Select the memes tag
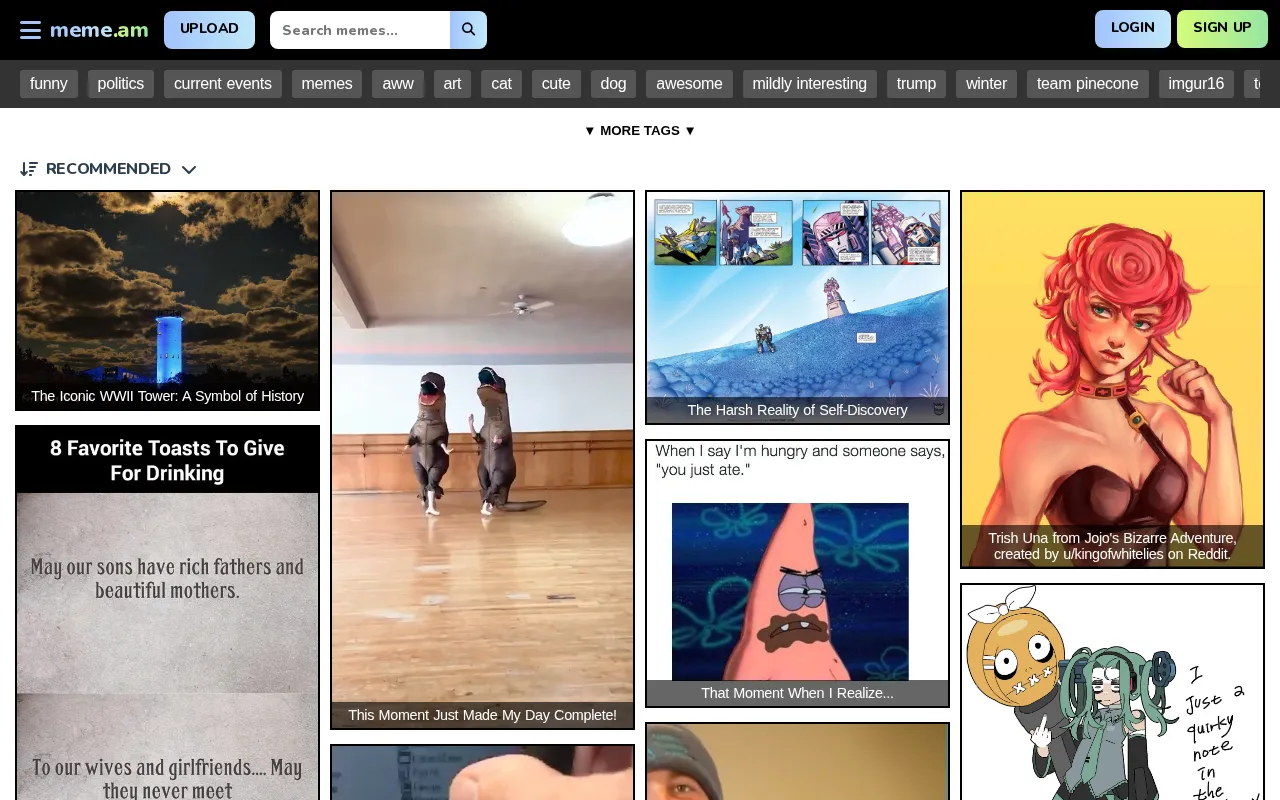Image resolution: width=1280 pixels, height=800 pixels. click(x=327, y=84)
